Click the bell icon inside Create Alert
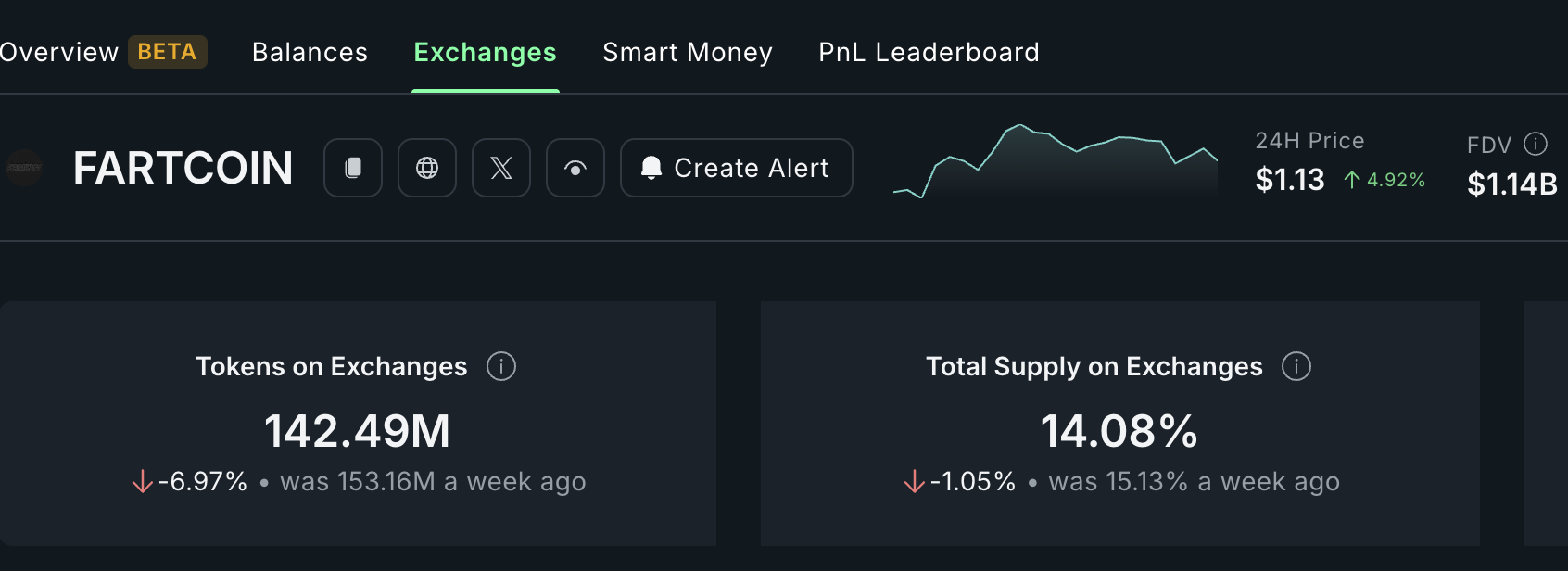Image resolution: width=1568 pixels, height=571 pixels. pyautogui.click(x=652, y=168)
